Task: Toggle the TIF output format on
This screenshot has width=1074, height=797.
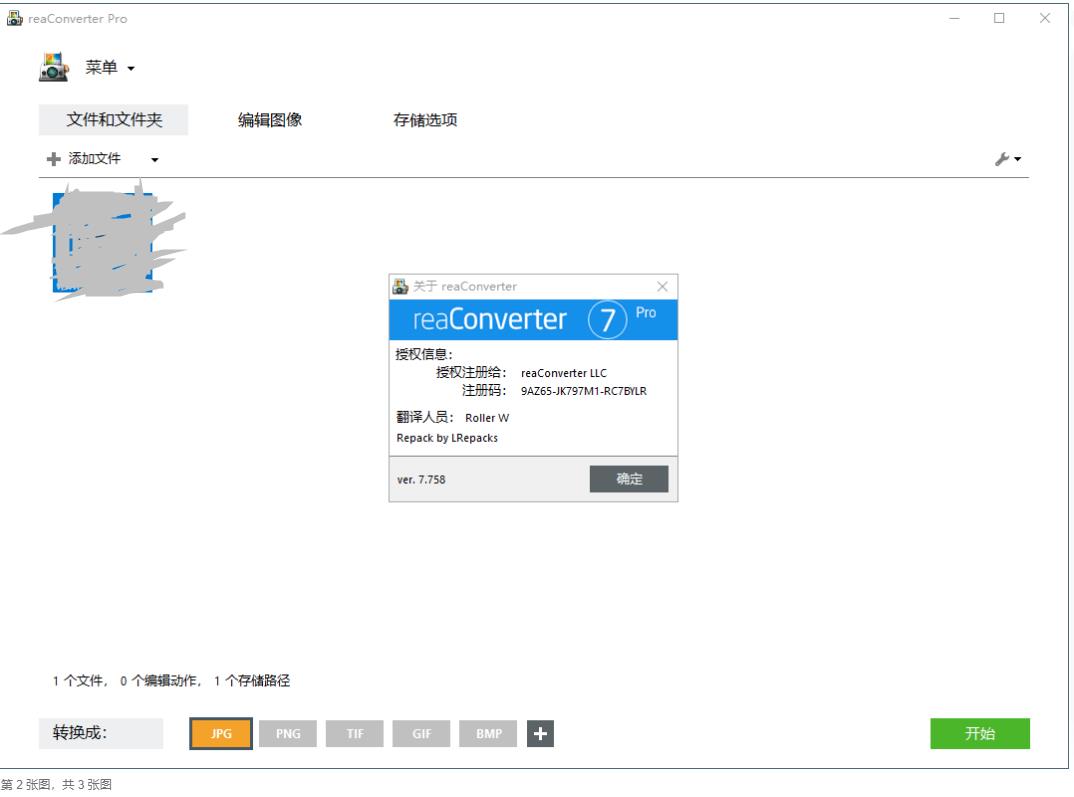Action: (x=354, y=733)
